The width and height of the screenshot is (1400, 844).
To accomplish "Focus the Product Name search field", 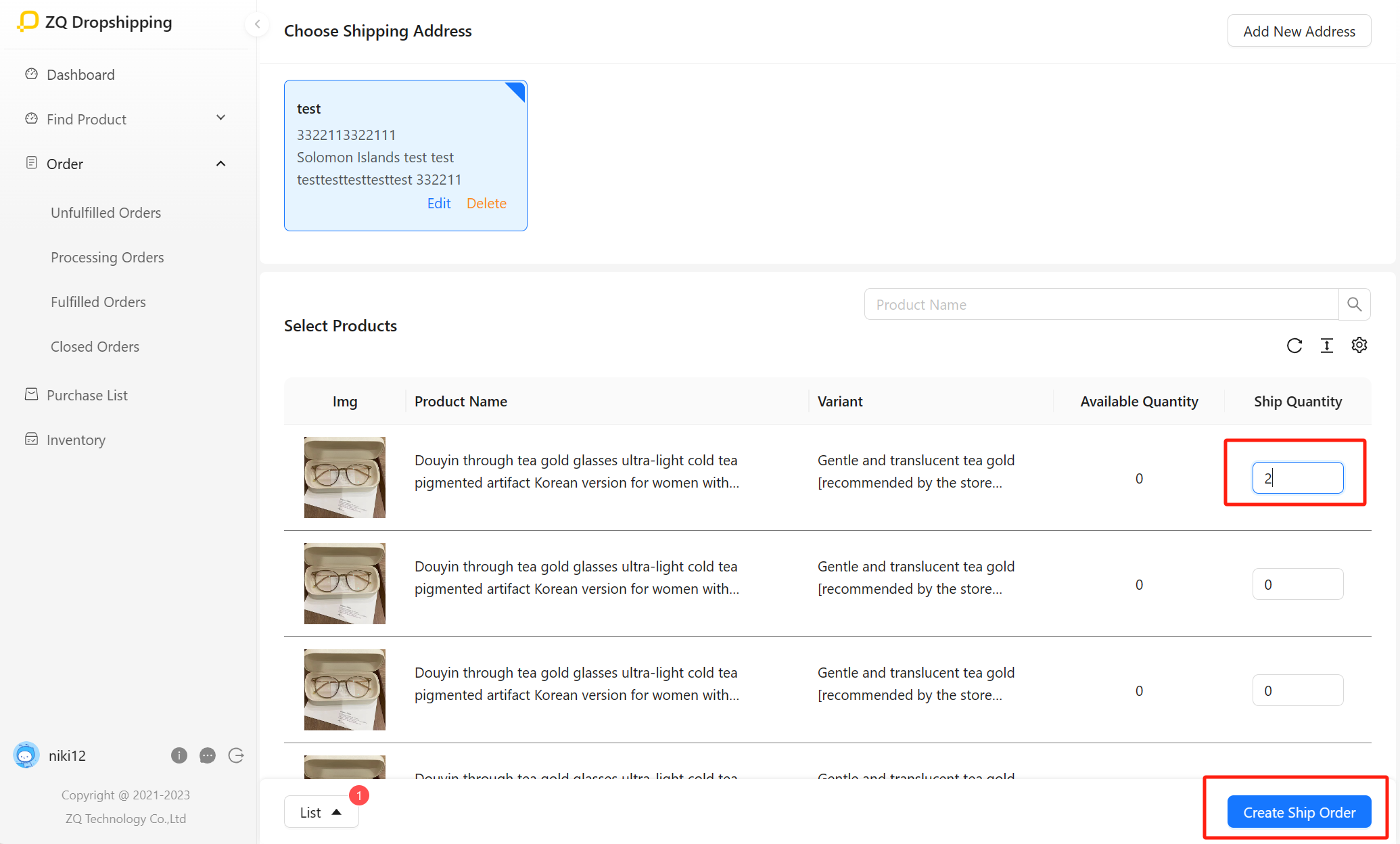I will (1101, 304).
